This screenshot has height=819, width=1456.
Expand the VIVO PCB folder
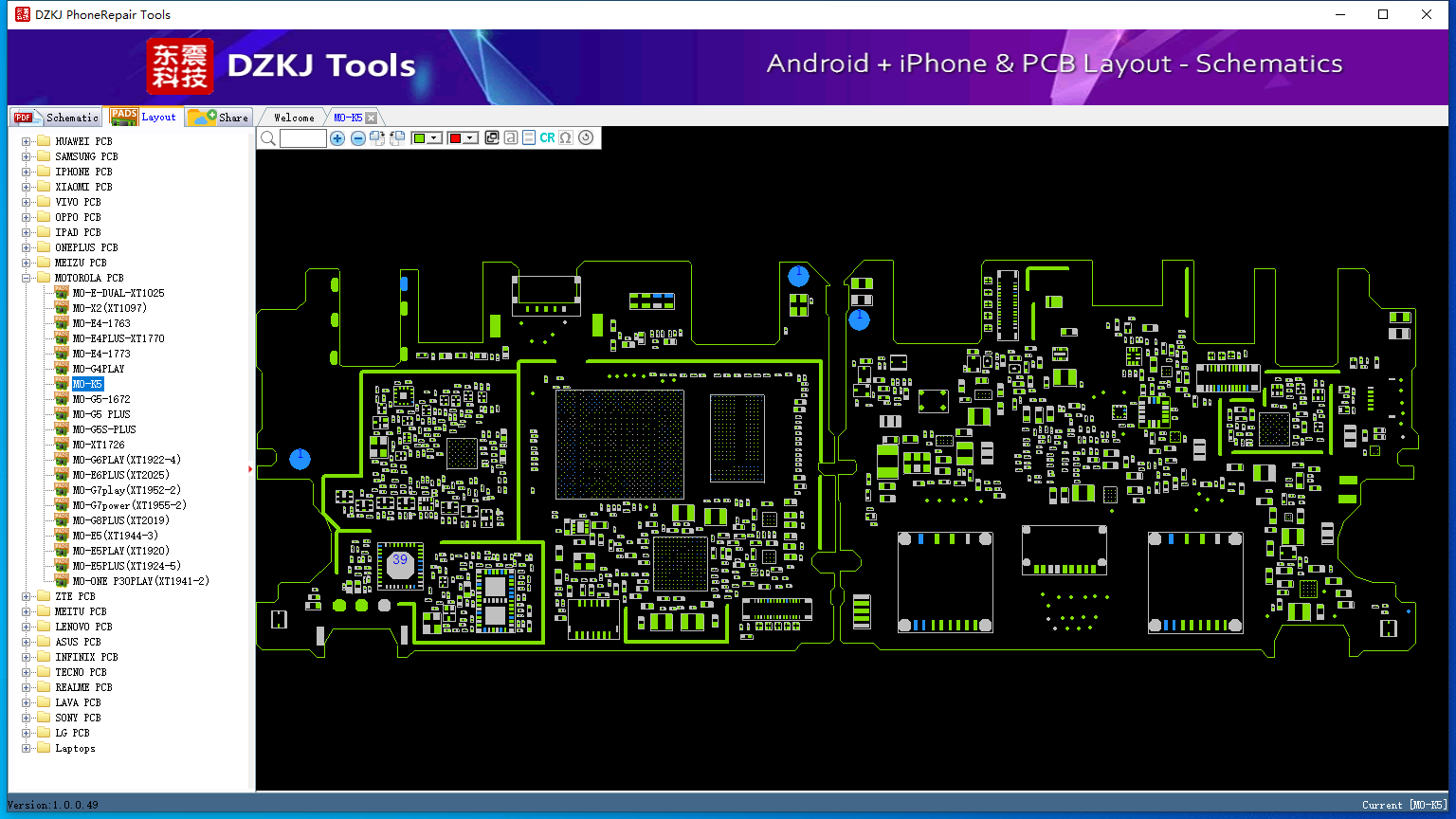pyautogui.click(x=27, y=203)
